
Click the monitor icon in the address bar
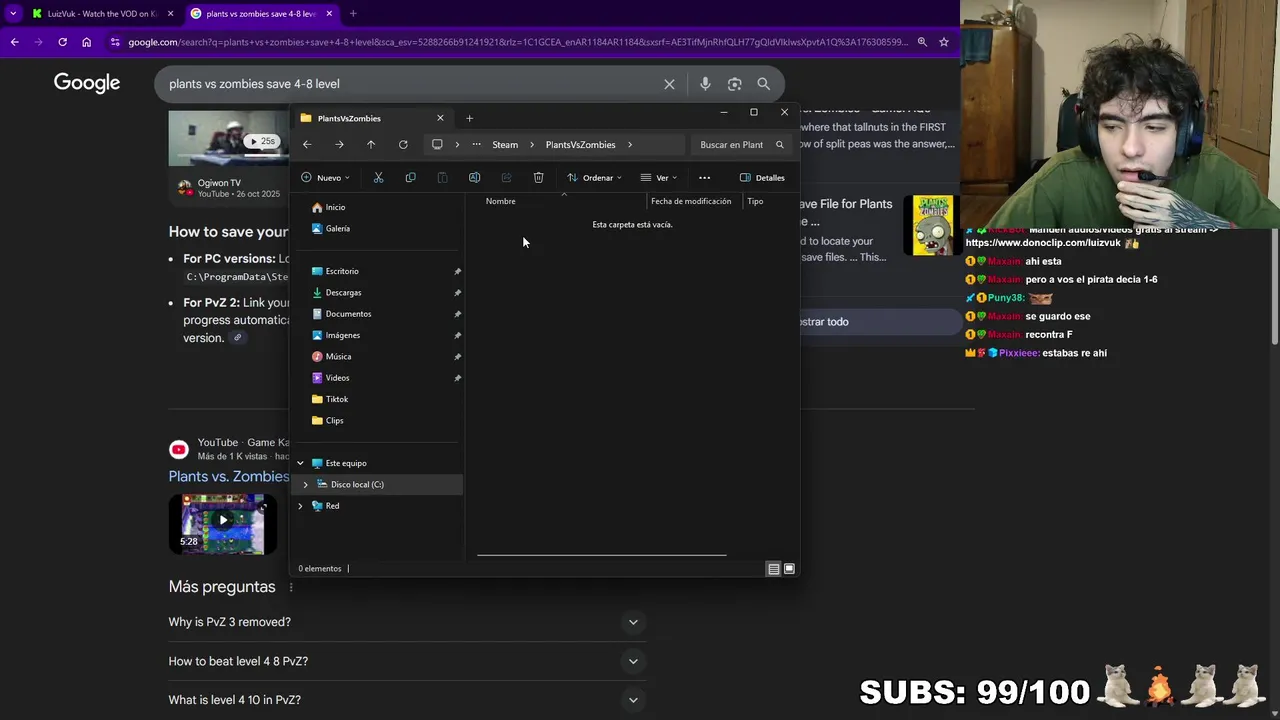(x=437, y=145)
